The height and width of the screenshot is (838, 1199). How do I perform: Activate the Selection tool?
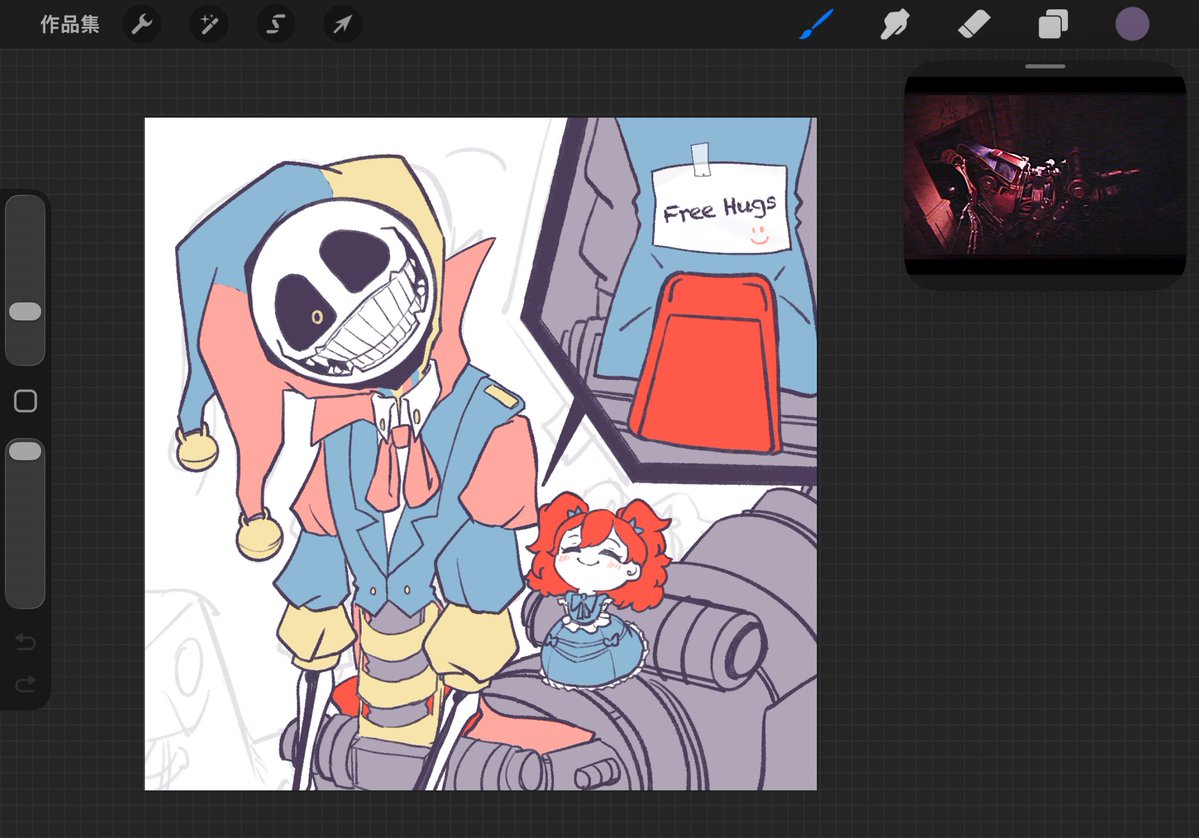point(275,24)
